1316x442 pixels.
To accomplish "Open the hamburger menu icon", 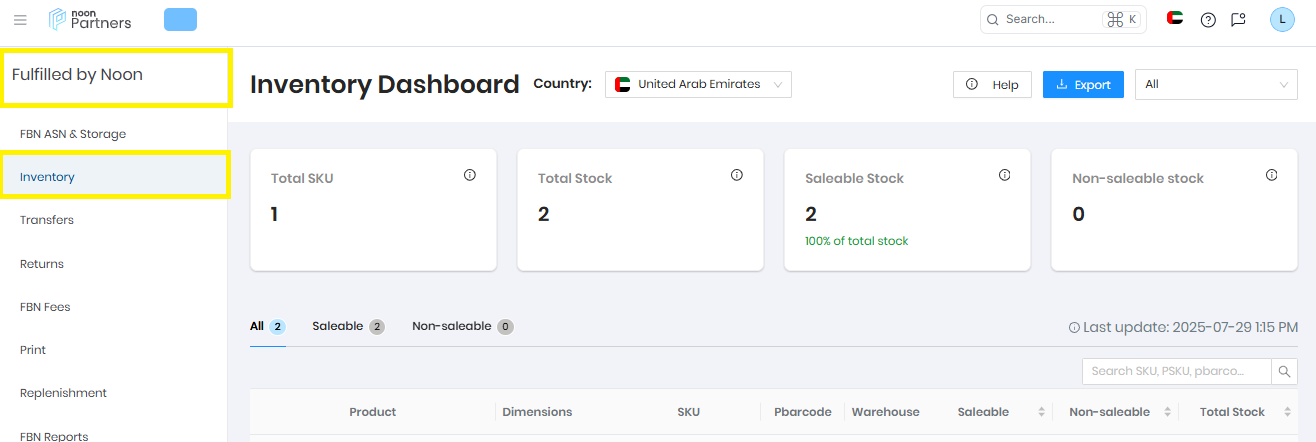I will [x=20, y=20].
